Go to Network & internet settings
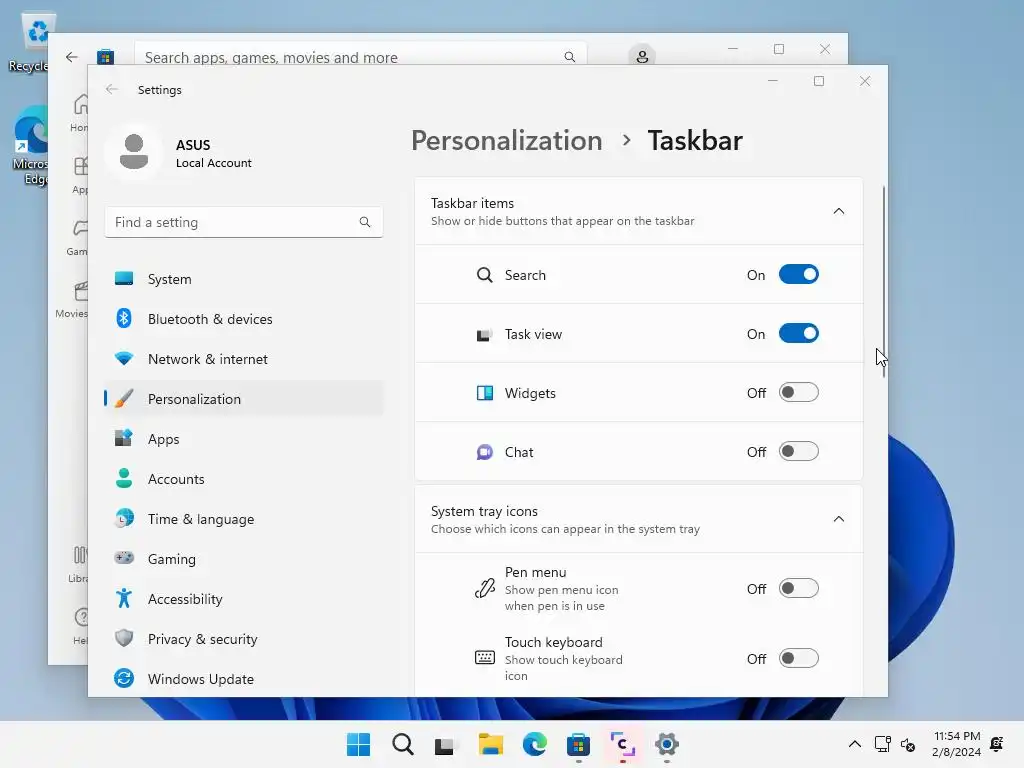Image resolution: width=1024 pixels, height=768 pixels. (244, 359)
